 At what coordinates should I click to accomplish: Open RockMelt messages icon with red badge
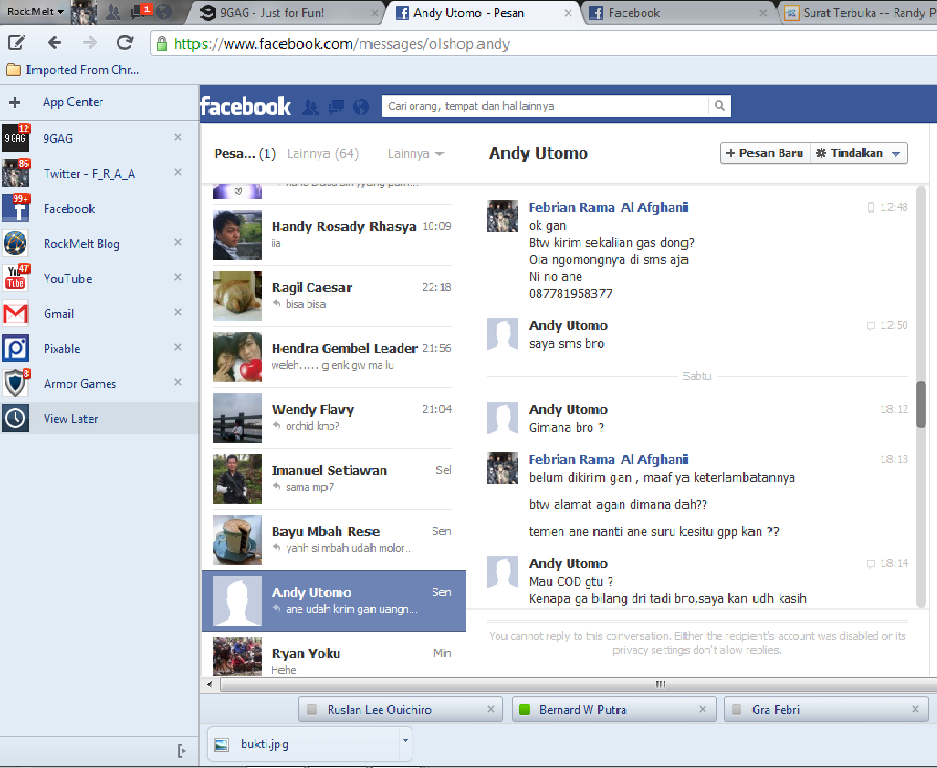[139, 12]
